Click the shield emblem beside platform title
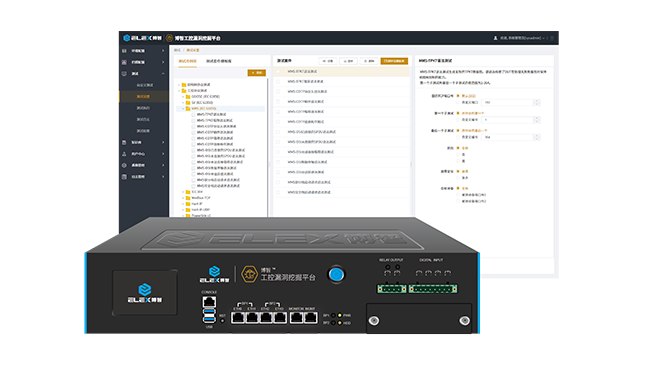This screenshot has height=368, width=658. [170, 38]
